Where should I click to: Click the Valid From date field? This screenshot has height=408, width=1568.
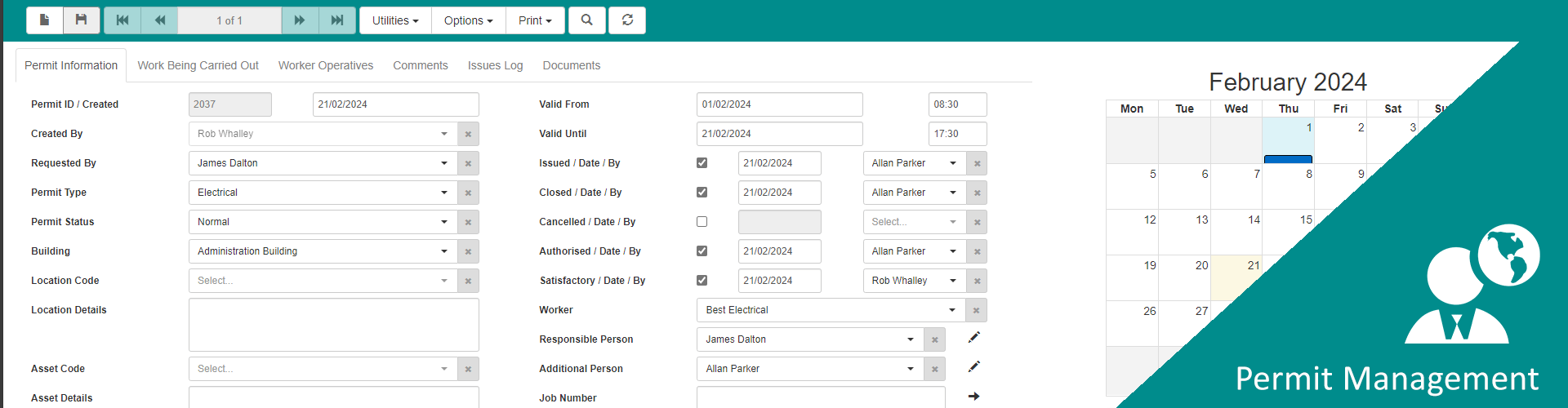click(x=780, y=104)
